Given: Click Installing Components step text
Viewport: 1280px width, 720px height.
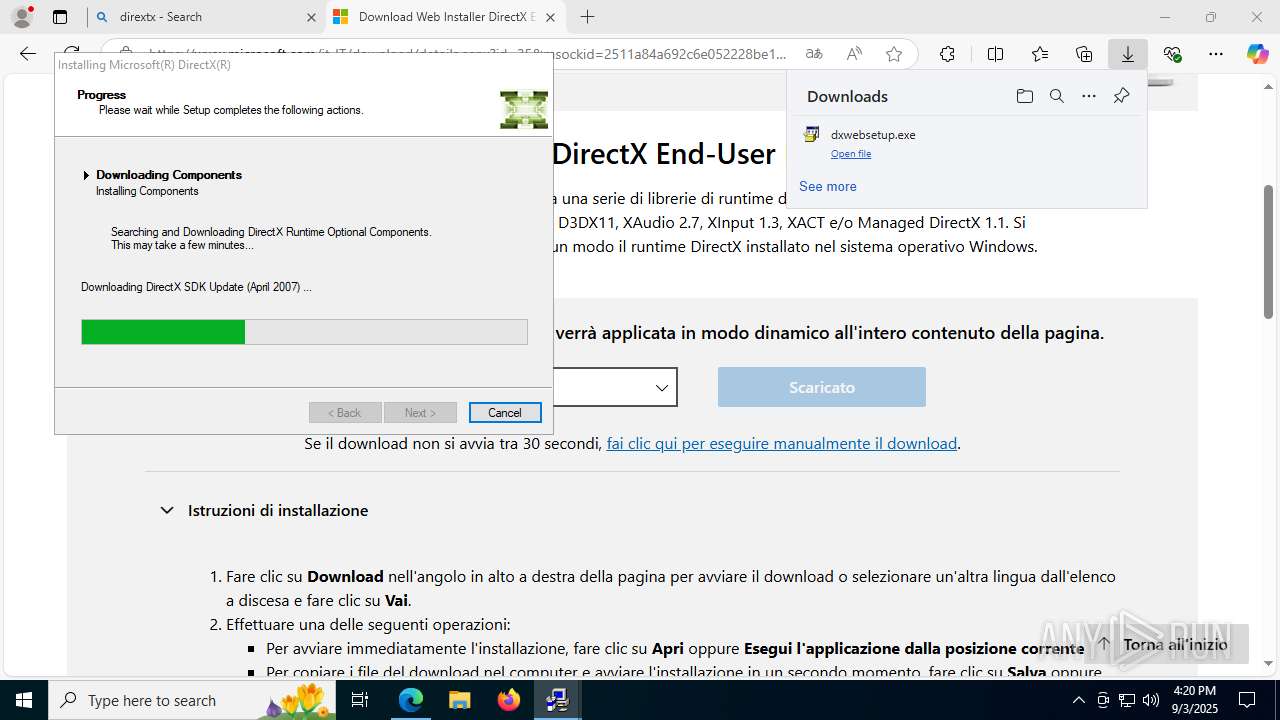Looking at the screenshot, I should (x=147, y=191).
